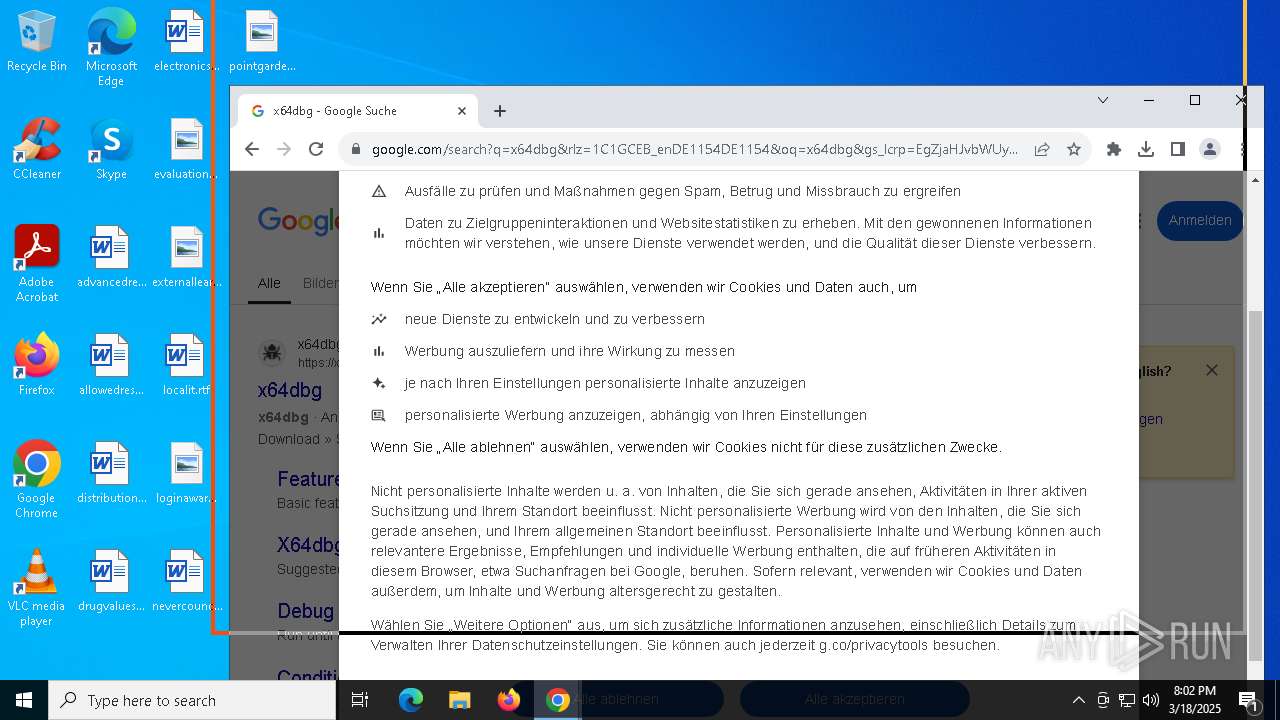1280x720 pixels.
Task: Select the Alle search results tab
Action: click(269, 283)
